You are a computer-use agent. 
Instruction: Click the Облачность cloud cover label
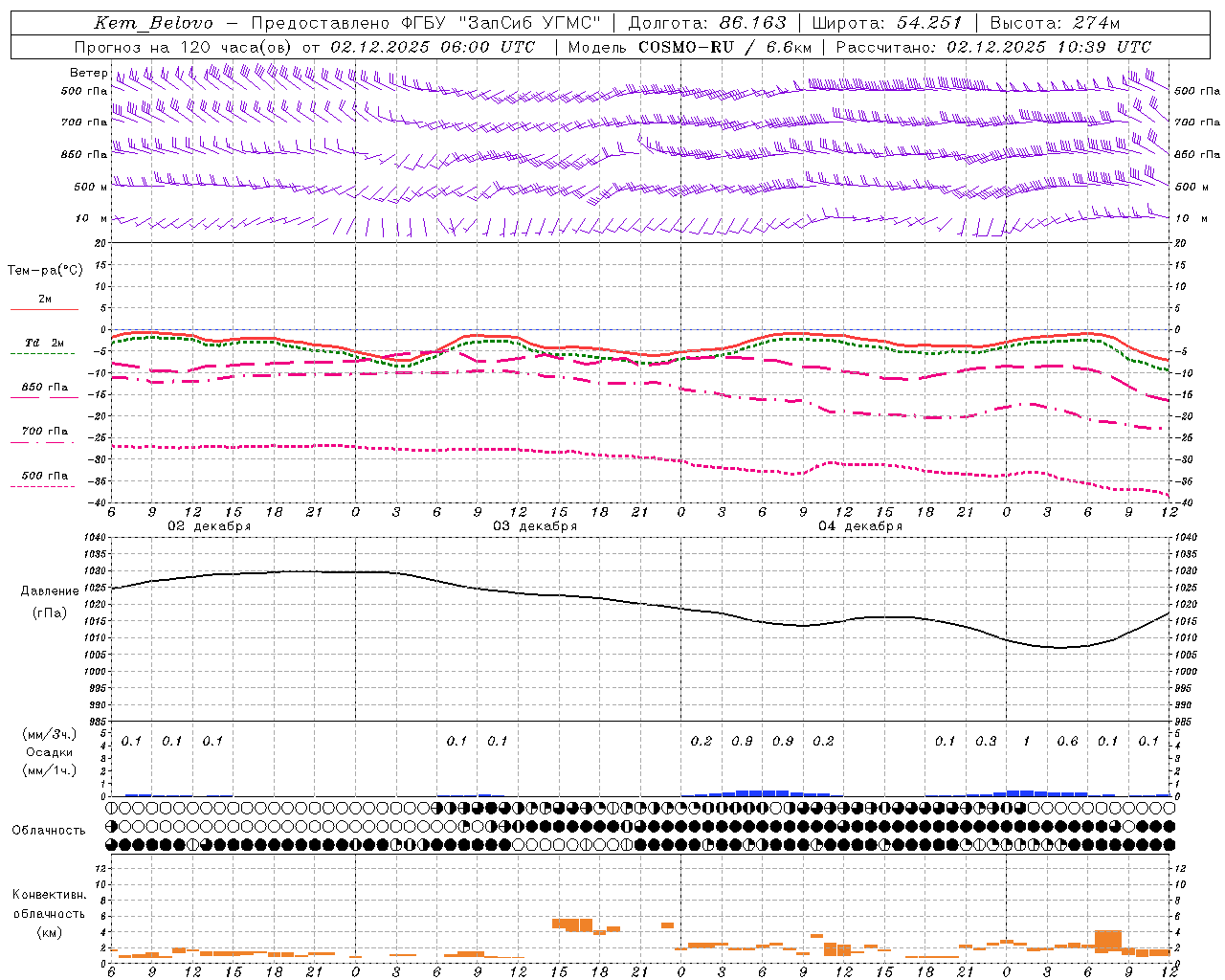(x=49, y=831)
